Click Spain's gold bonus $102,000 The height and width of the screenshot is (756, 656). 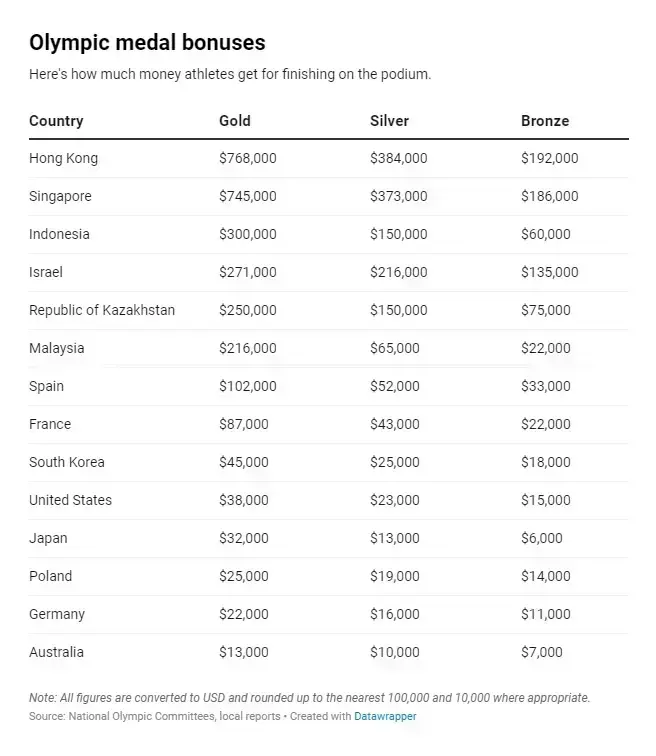(x=247, y=386)
